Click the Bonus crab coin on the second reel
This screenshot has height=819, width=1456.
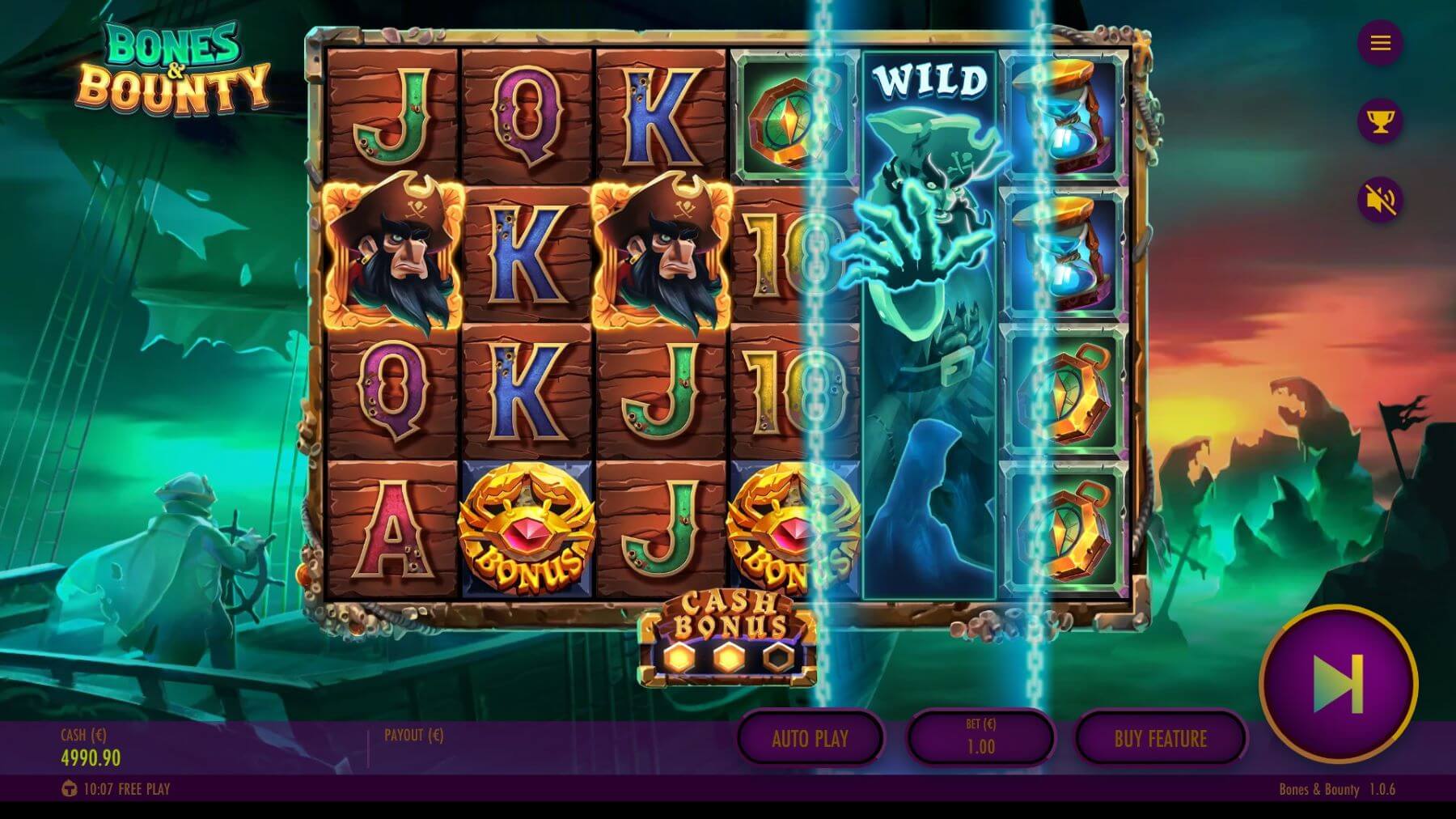click(x=527, y=531)
